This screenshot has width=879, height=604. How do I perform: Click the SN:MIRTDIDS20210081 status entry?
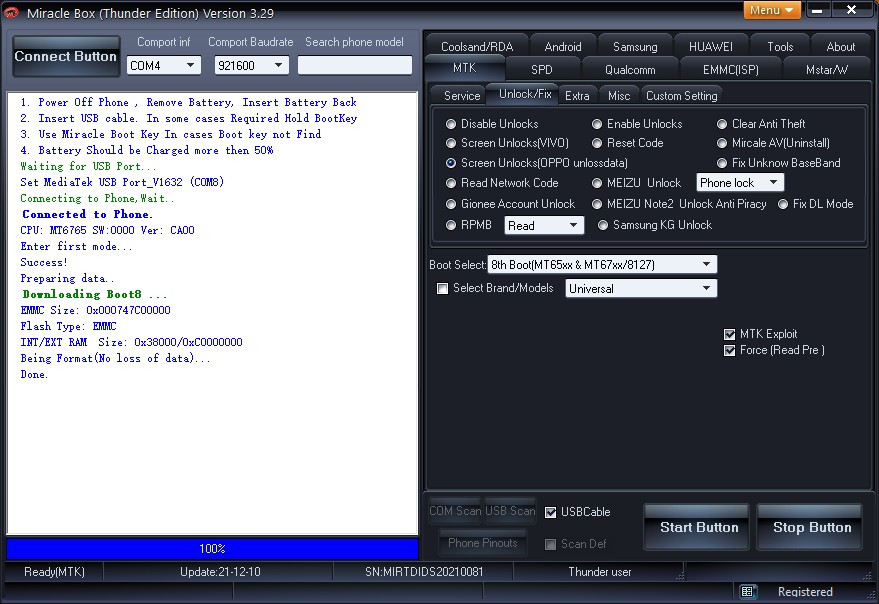[424, 572]
